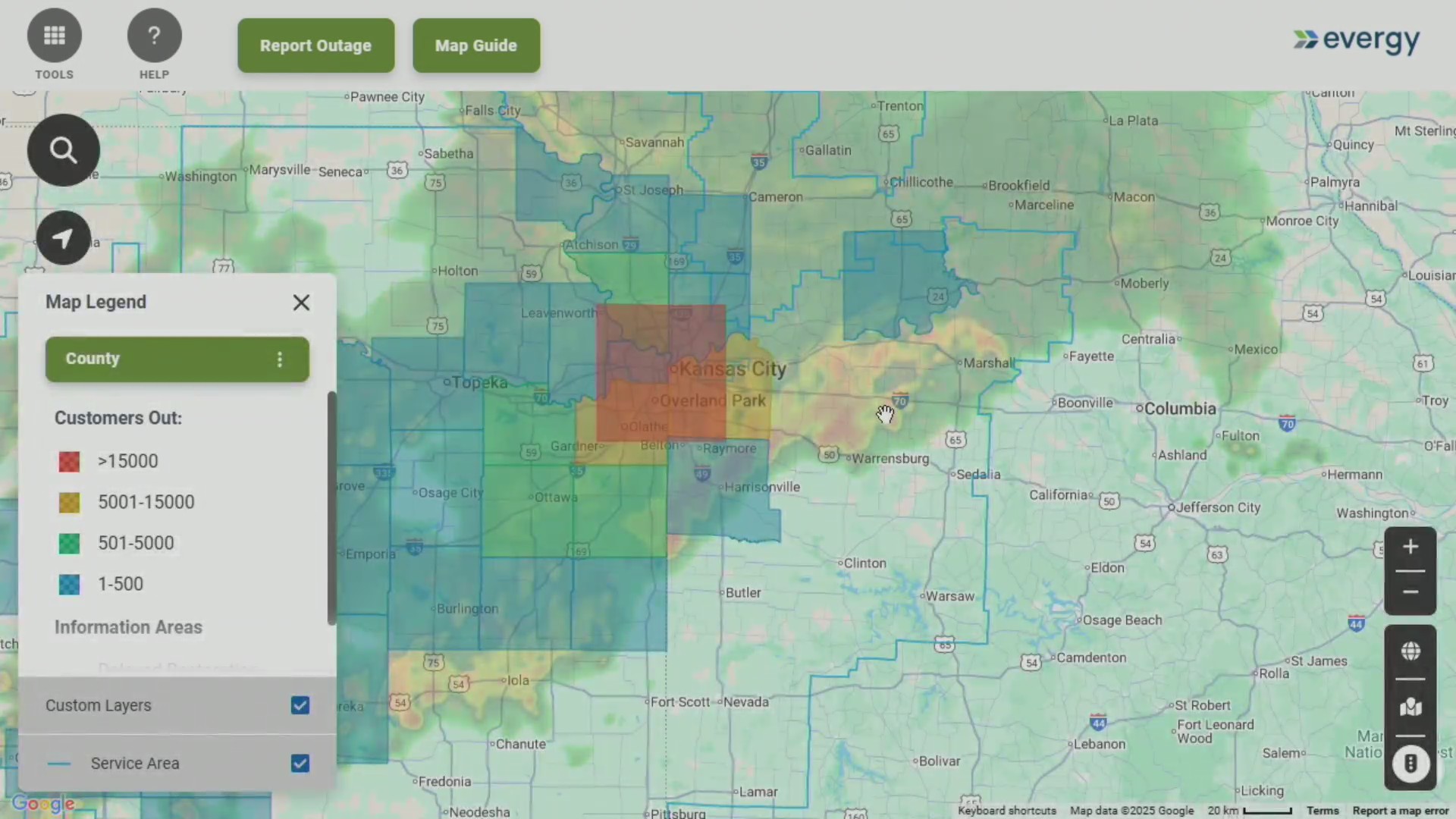1456x819 pixels.
Task: Click the Harrisonville map label
Action: pos(762,487)
